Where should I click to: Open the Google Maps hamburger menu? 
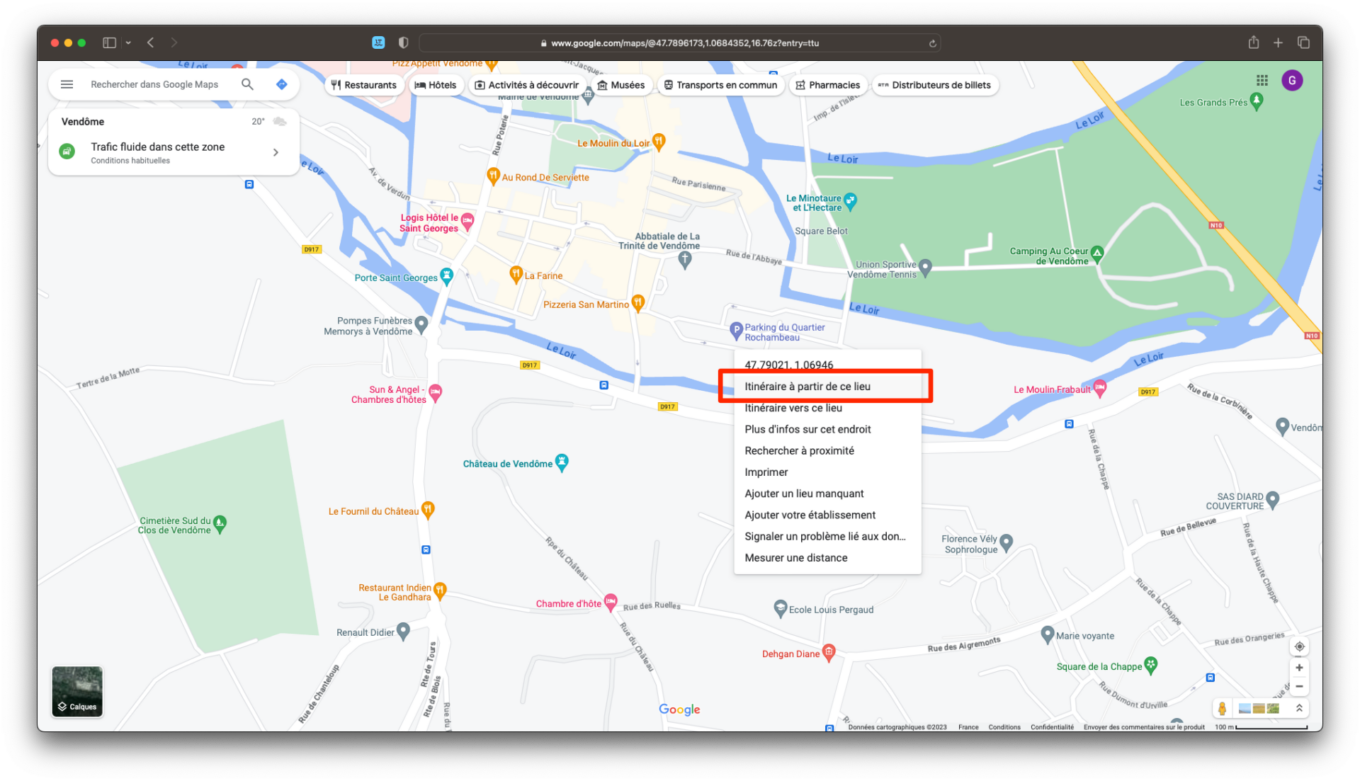point(67,85)
